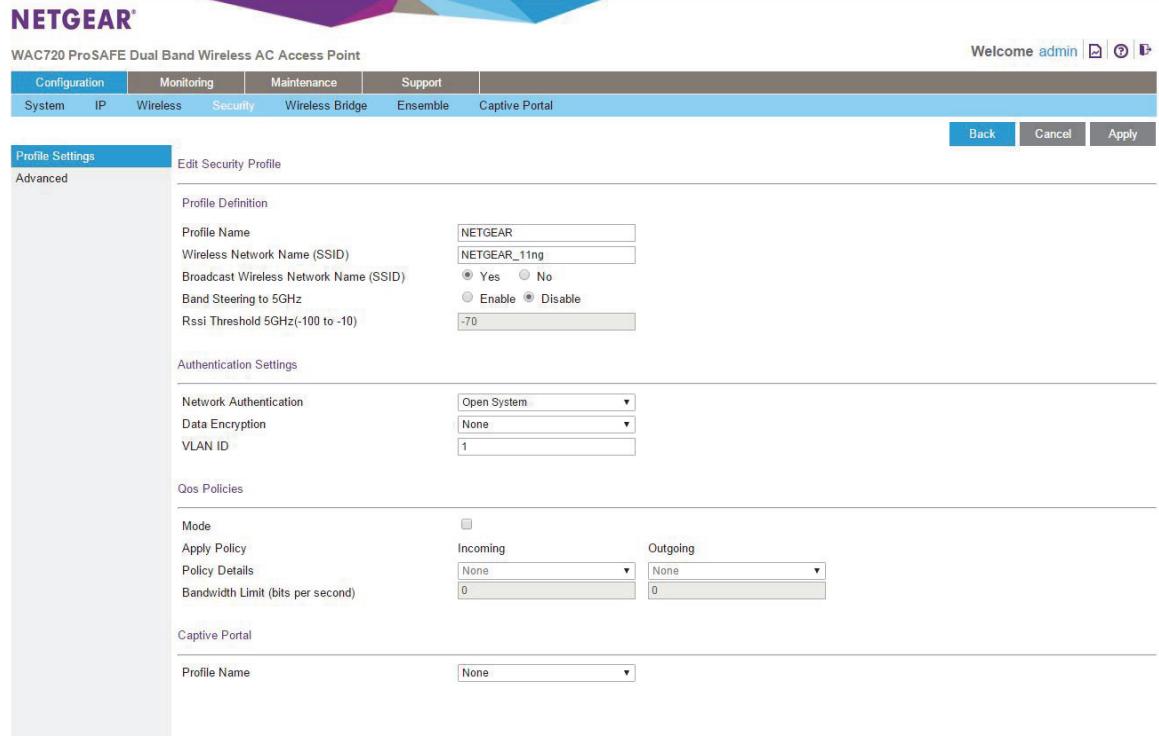Select No for Broadcast Wireless Network Name
The height and width of the screenshot is (737, 1159).
click(524, 275)
